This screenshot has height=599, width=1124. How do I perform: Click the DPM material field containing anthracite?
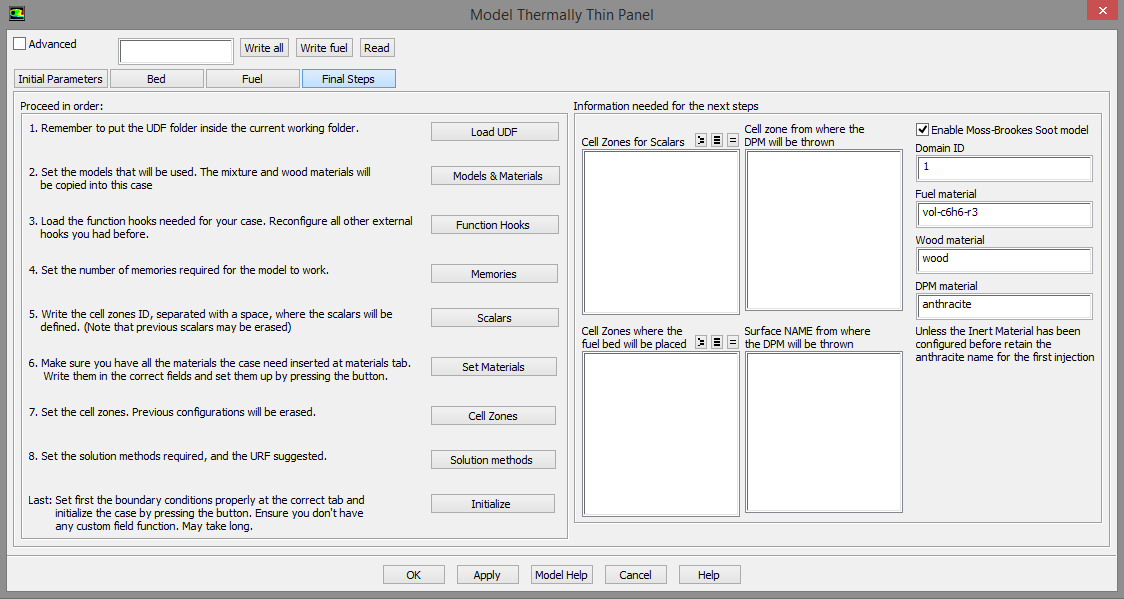pos(1004,306)
